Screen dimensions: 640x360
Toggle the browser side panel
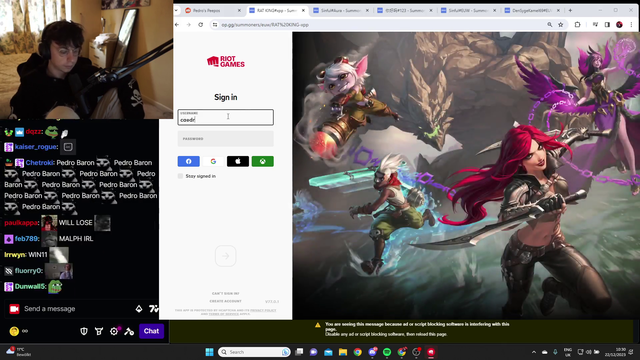[x=607, y=25]
